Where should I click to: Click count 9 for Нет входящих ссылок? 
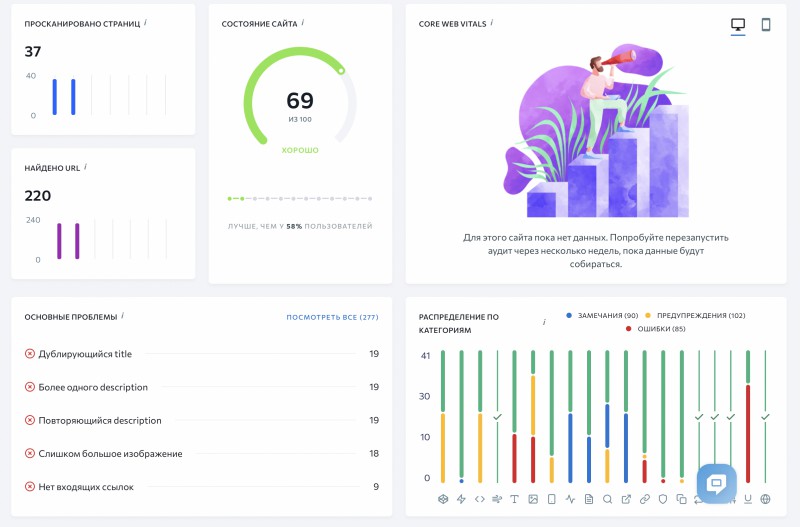(x=376, y=486)
